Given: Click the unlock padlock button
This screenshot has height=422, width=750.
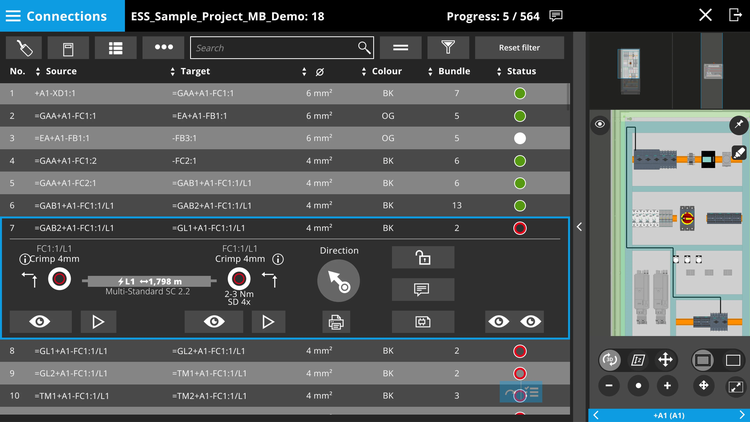Looking at the screenshot, I should [423, 258].
